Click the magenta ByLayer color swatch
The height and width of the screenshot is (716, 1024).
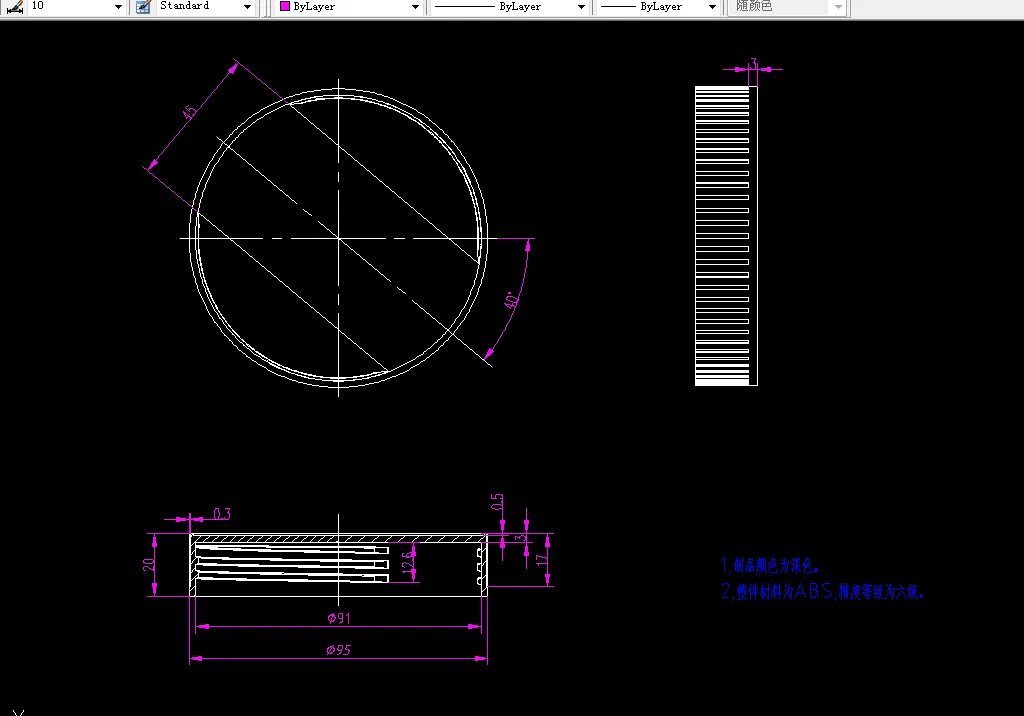pos(285,7)
